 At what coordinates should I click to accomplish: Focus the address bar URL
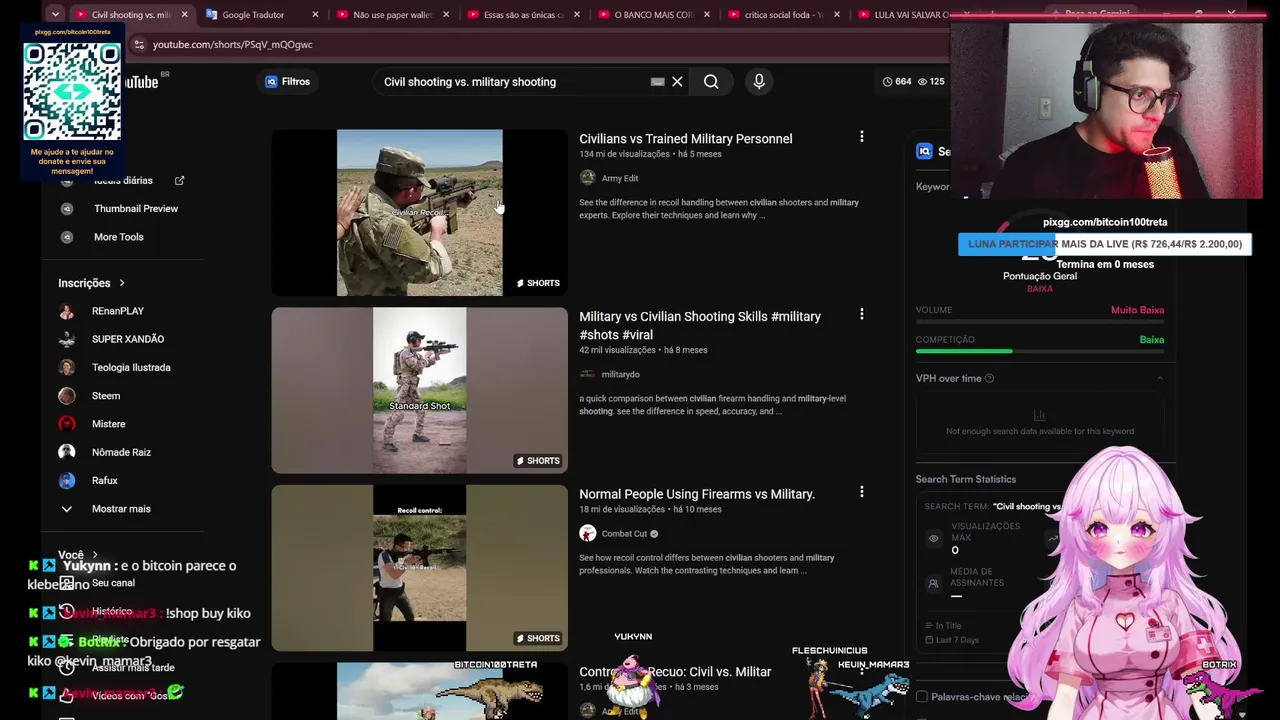click(x=232, y=45)
